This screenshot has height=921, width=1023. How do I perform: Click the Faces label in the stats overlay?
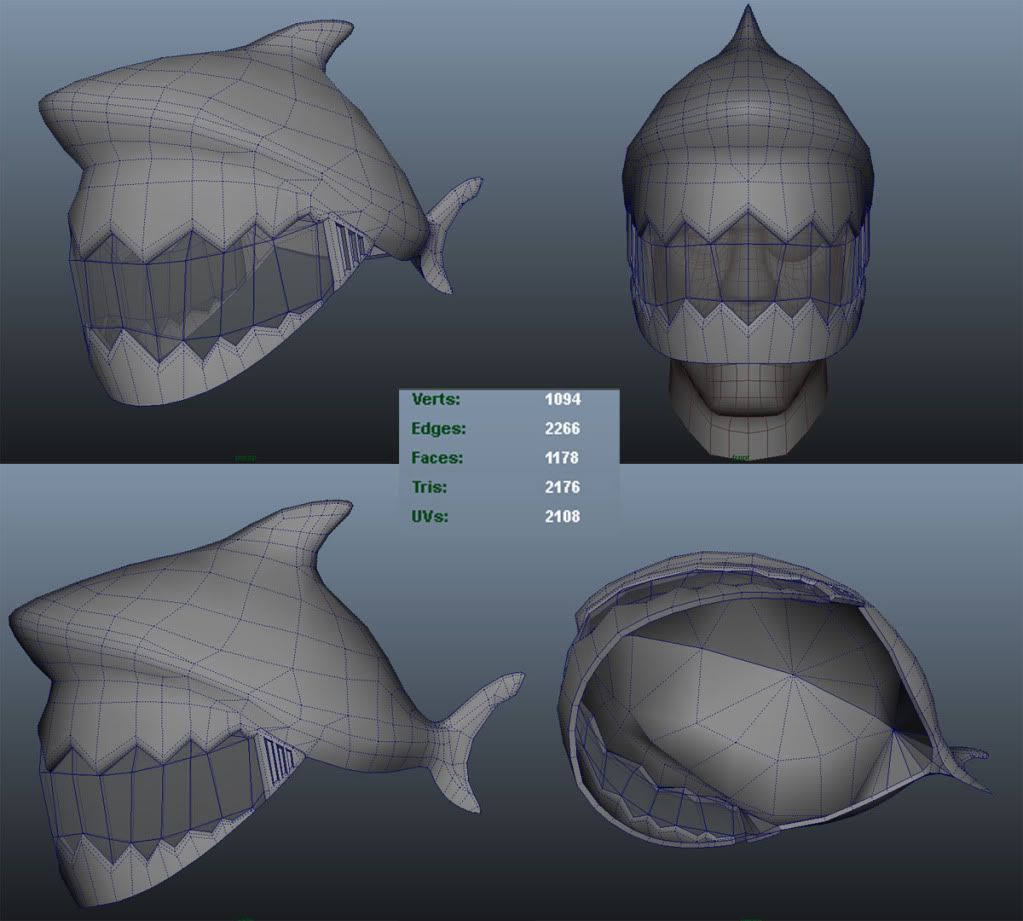click(x=437, y=458)
